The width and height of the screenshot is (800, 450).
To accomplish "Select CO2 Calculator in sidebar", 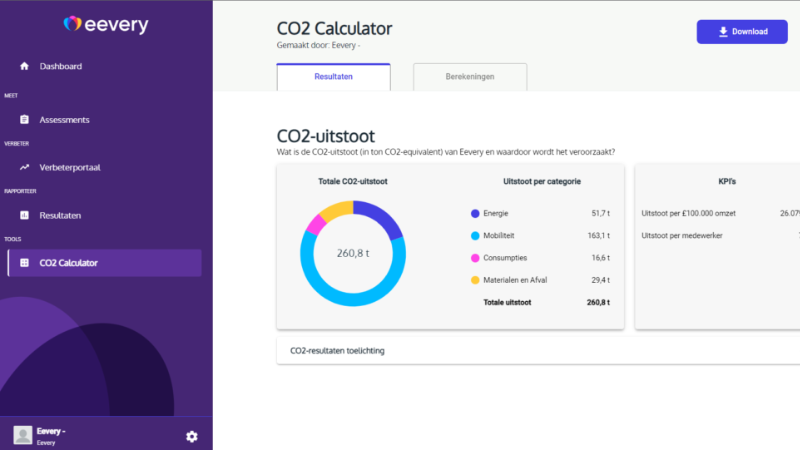I will pos(105,263).
